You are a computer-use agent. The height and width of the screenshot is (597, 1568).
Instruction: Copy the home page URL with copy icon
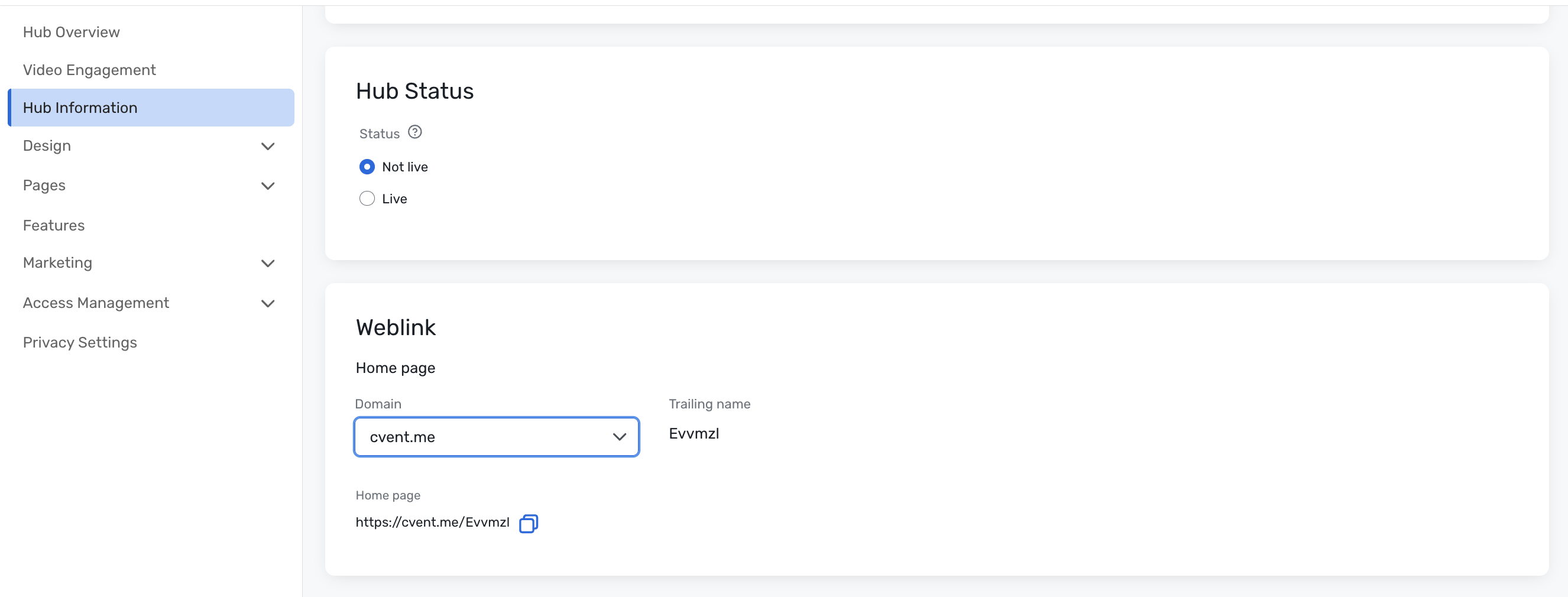pos(528,523)
